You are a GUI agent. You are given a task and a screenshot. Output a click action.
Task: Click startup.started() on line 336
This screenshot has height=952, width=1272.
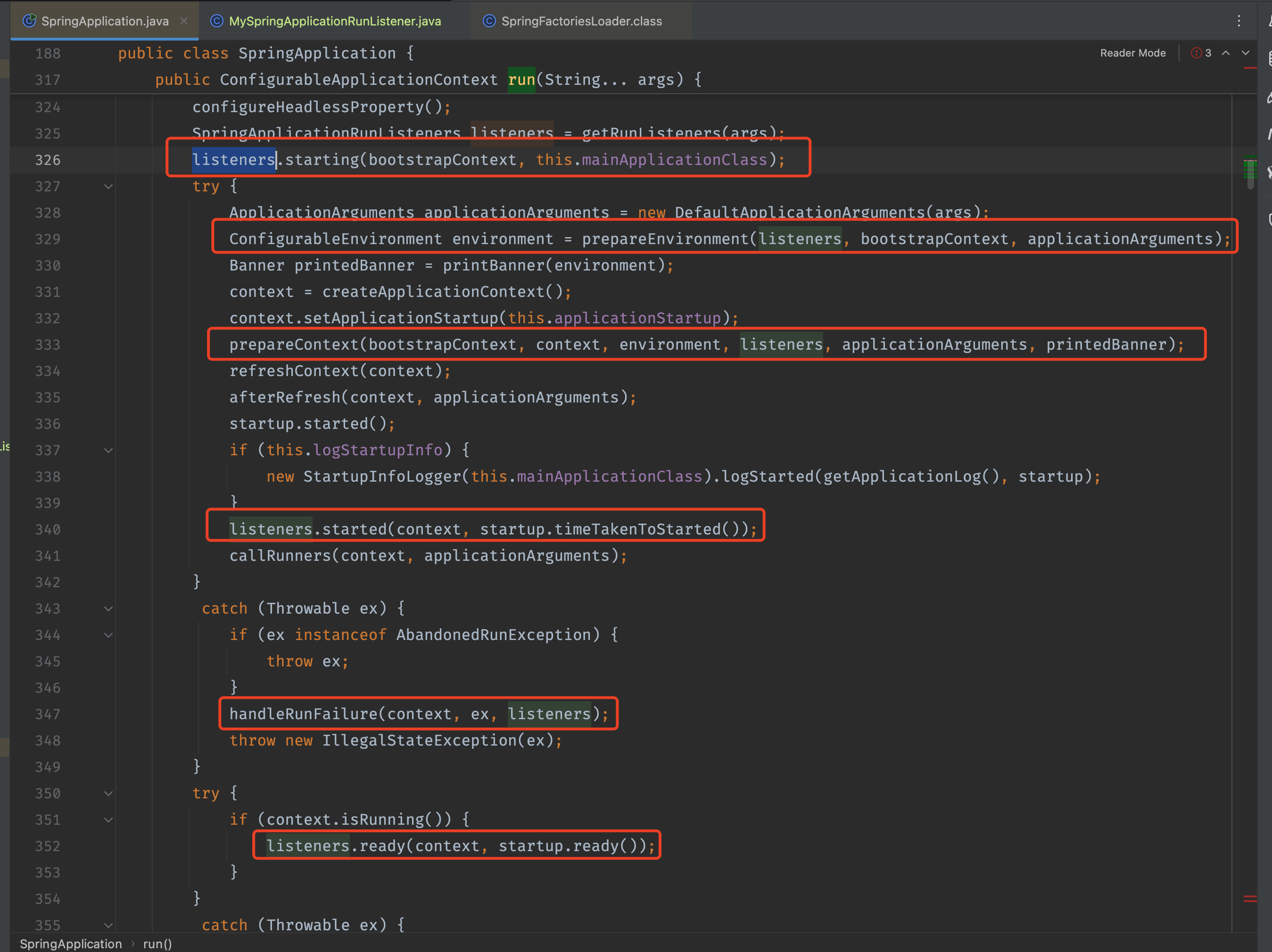click(x=308, y=424)
